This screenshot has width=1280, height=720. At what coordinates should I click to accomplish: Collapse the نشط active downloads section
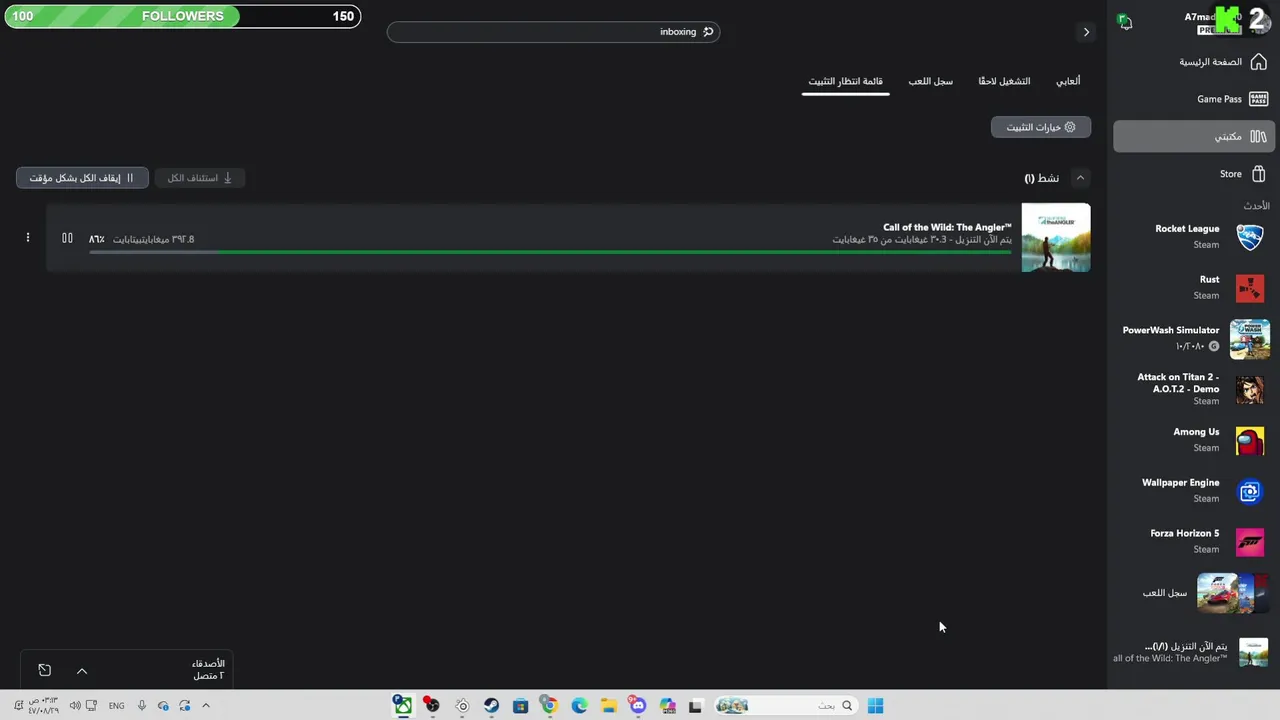tap(1080, 178)
